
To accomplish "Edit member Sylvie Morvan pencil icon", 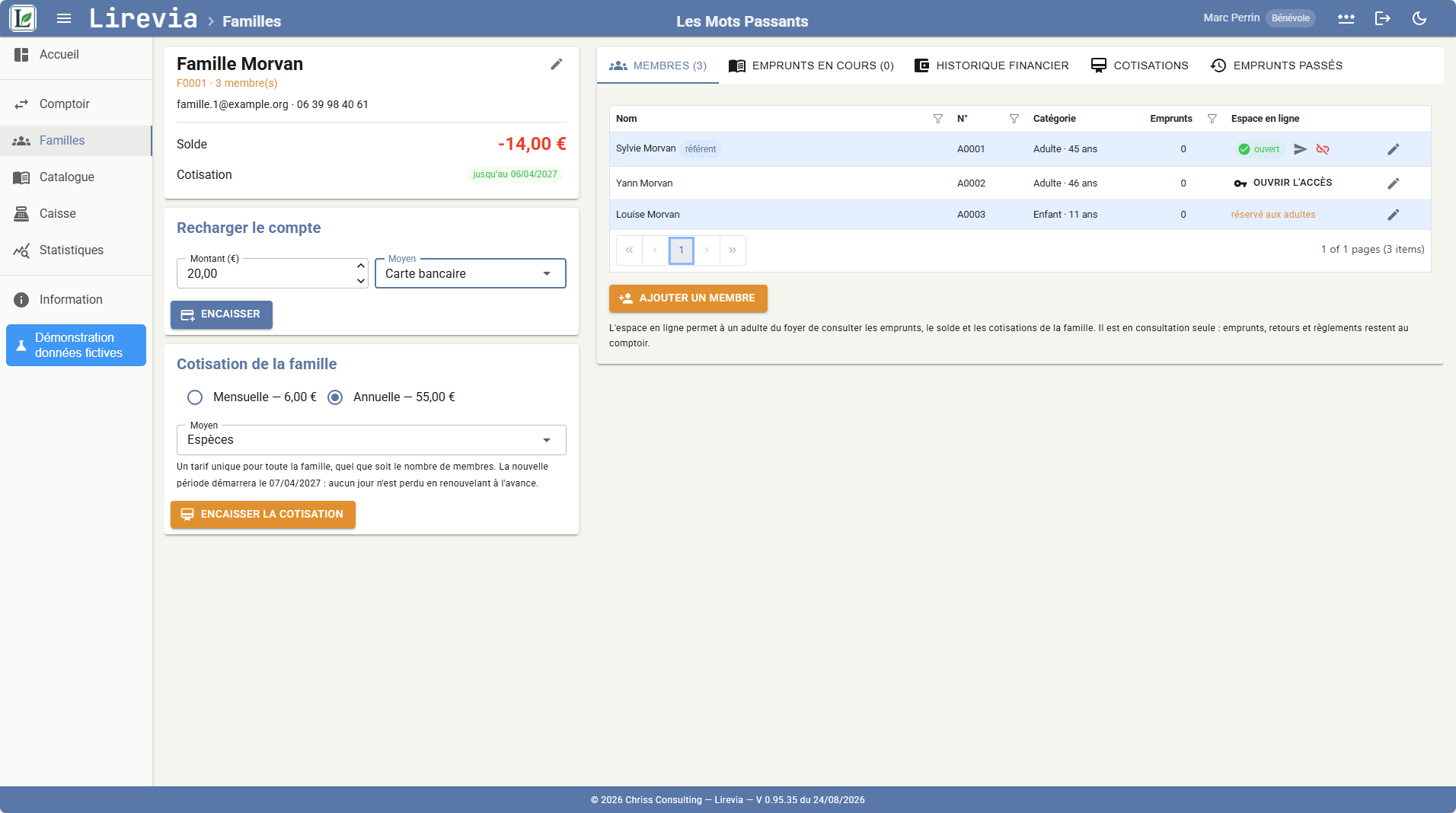I will (1394, 149).
